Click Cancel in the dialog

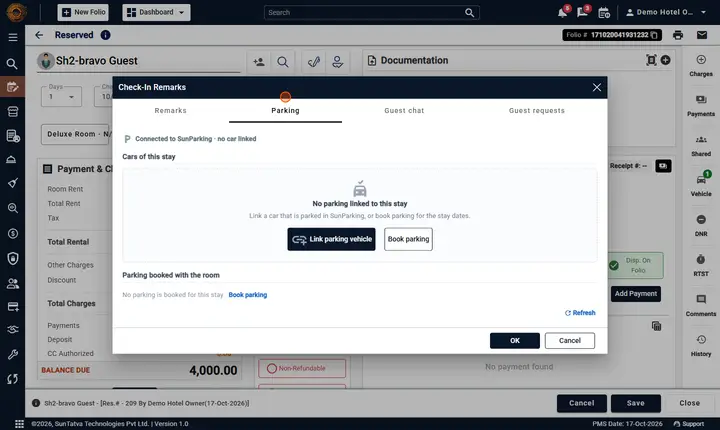(x=569, y=340)
